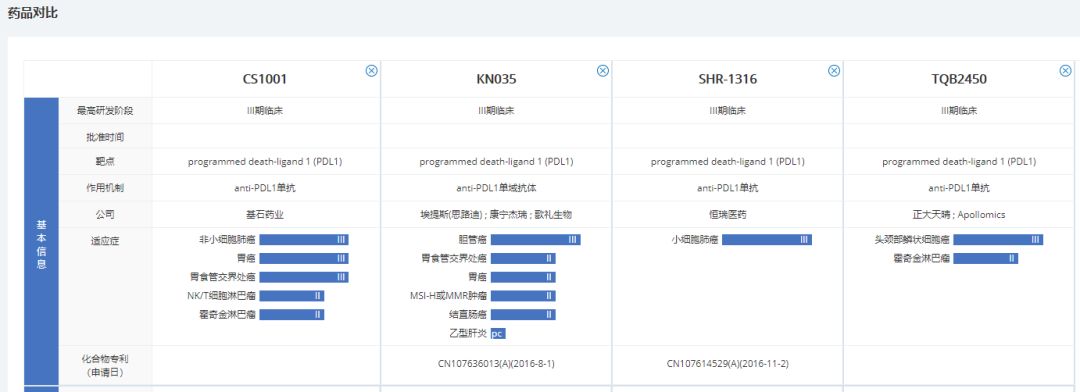Open the KN035 drug header
The width and height of the screenshot is (1080, 392).
coord(496,79)
